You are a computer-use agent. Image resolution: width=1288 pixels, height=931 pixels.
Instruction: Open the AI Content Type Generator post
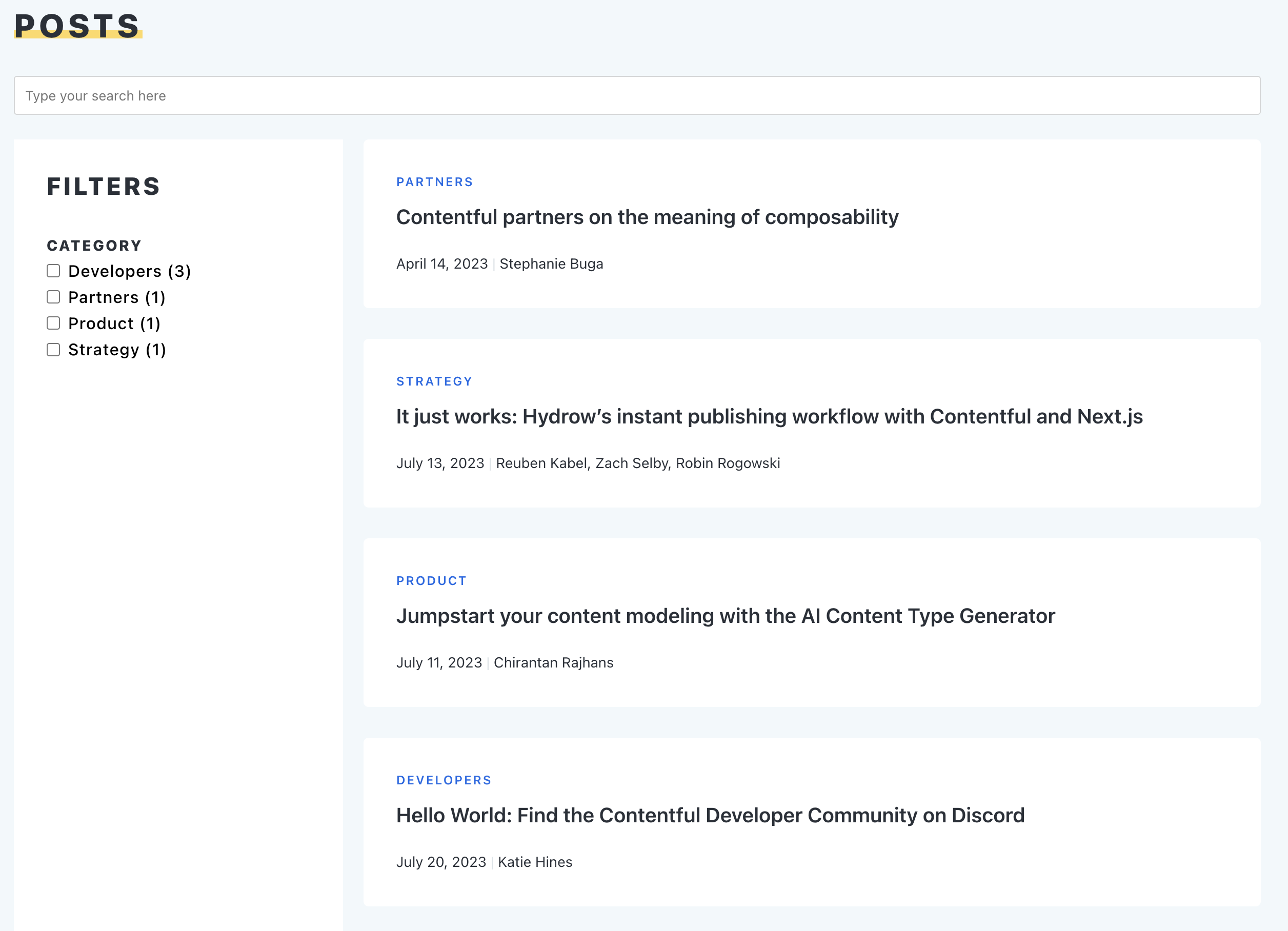(725, 616)
